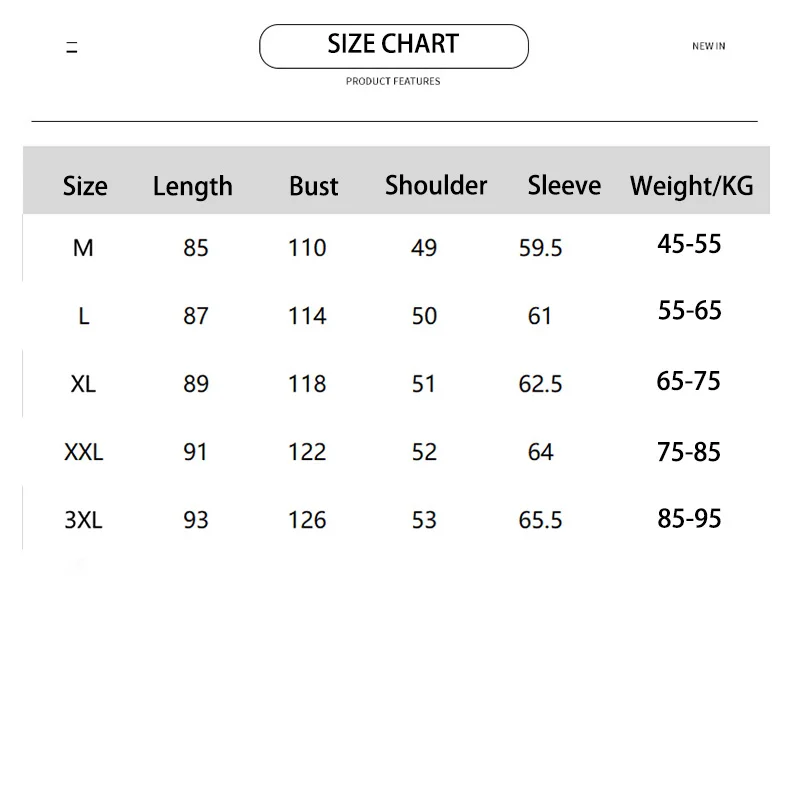
Task: Click the 59.5 sleeve measurement
Action: [x=540, y=248]
